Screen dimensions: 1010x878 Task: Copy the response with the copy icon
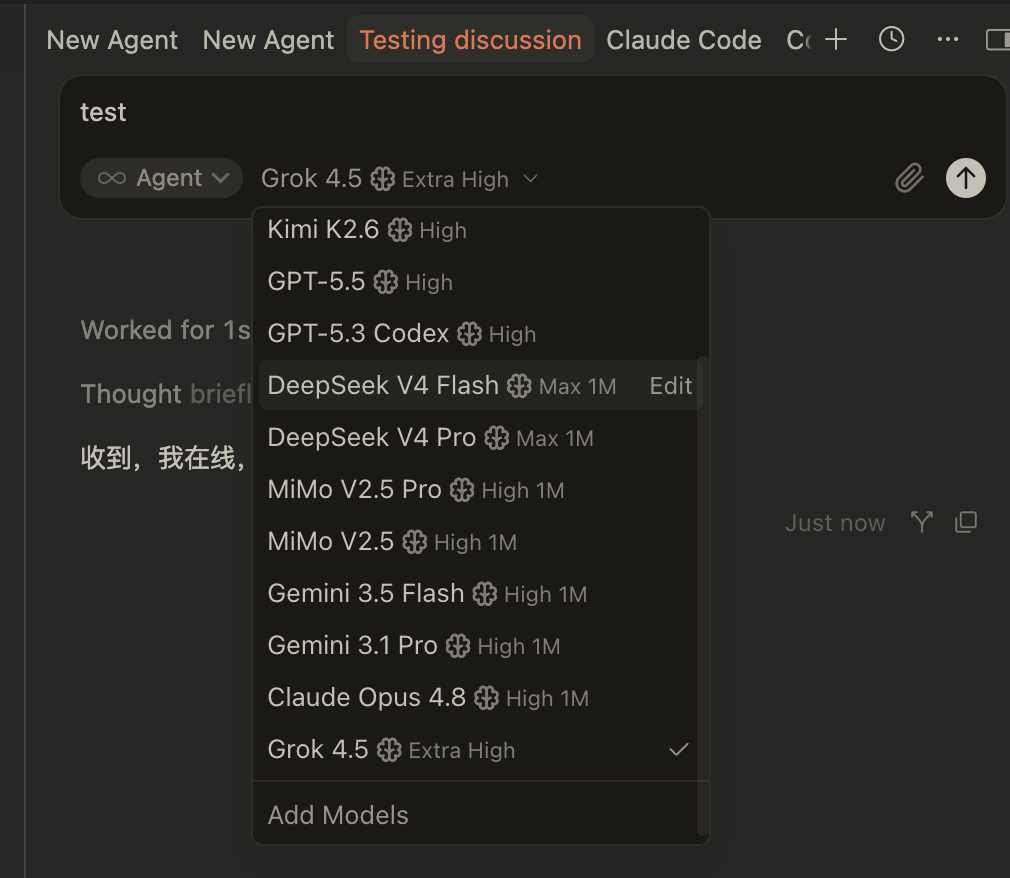click(966, 522)
